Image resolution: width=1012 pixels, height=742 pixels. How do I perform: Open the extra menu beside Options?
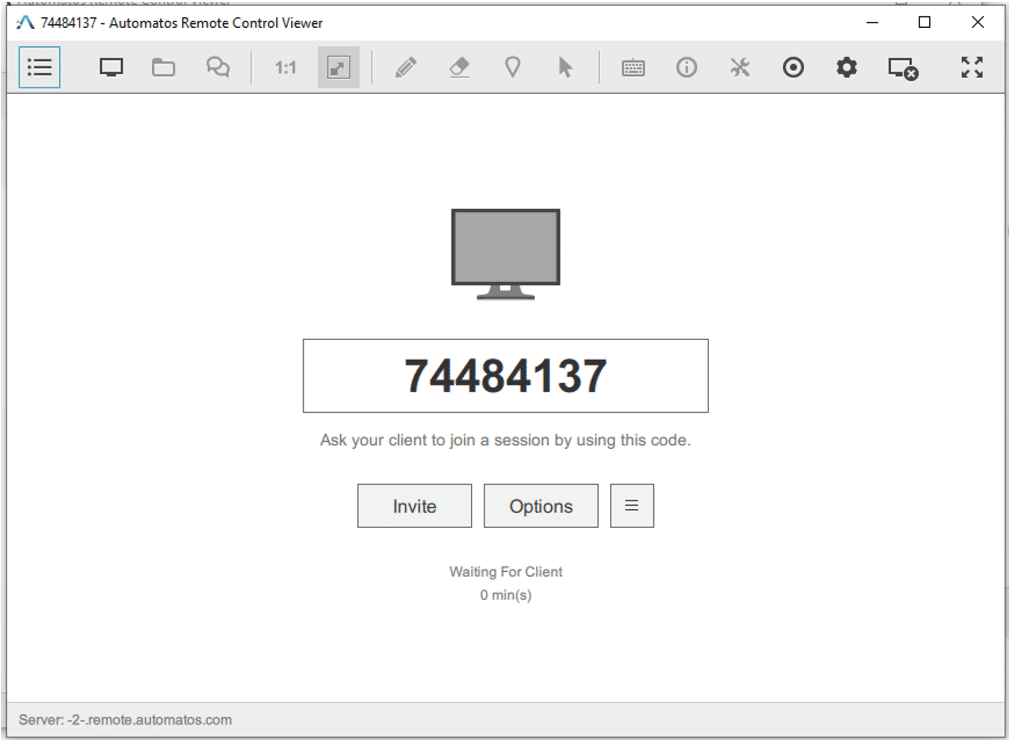tap(631, 505)
